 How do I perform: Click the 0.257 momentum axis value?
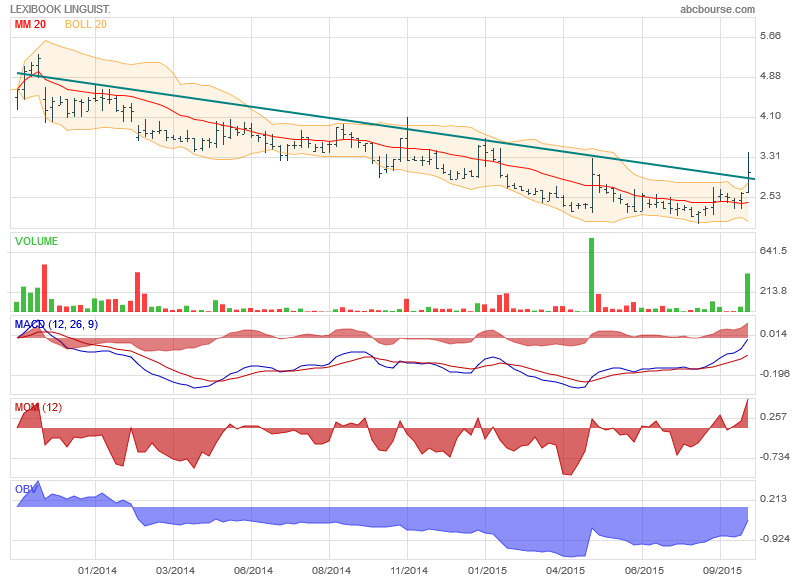coord(773,417)
